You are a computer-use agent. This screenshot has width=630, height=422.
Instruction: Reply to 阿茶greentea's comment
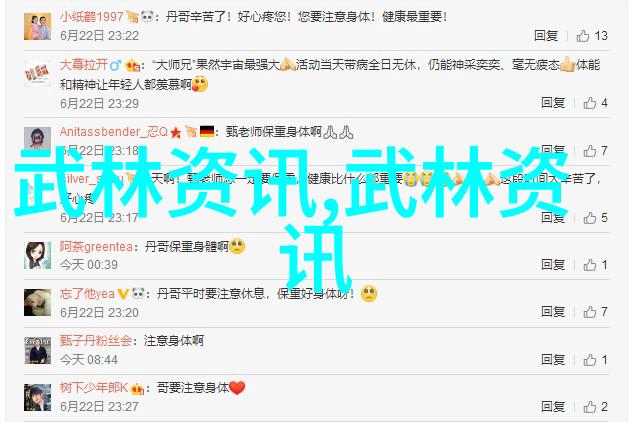pos(553,264)
